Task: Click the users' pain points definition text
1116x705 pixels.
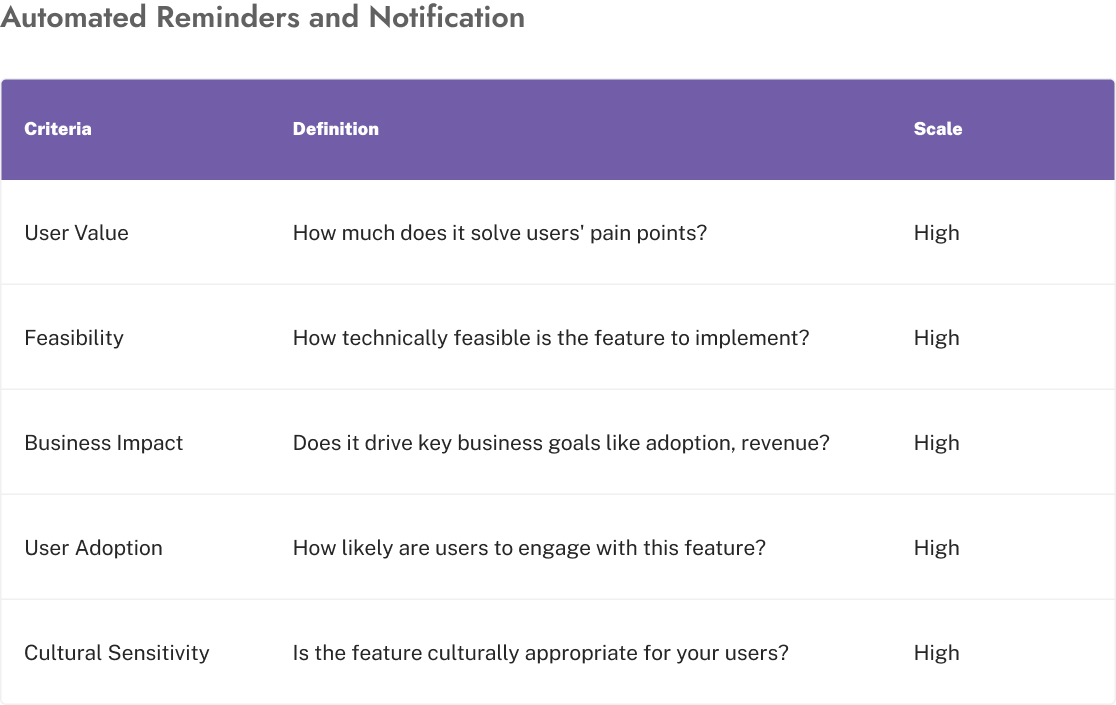Action: [500, 233]
